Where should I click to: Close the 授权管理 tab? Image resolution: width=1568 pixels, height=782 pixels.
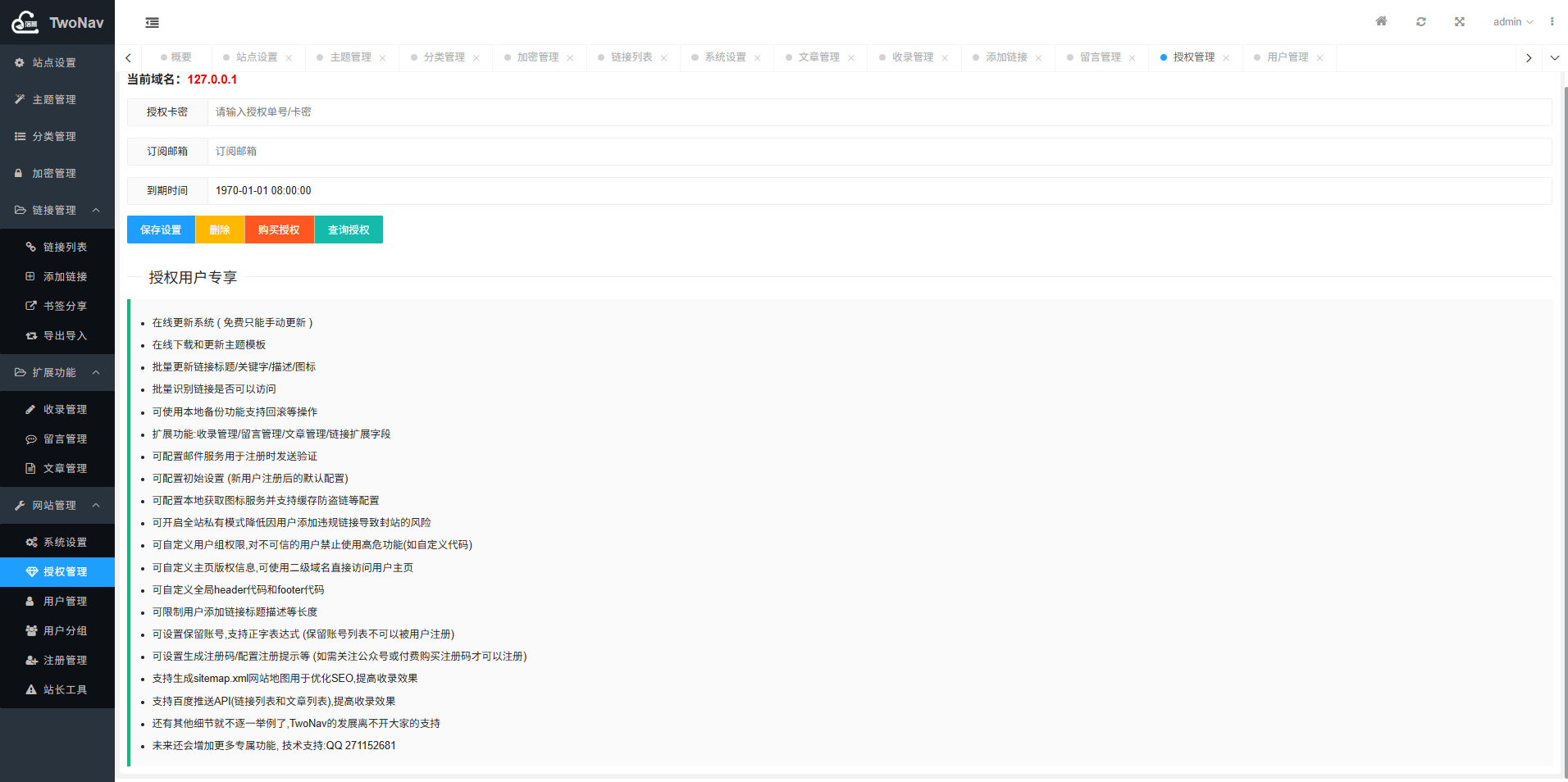tap(1226, 58)
